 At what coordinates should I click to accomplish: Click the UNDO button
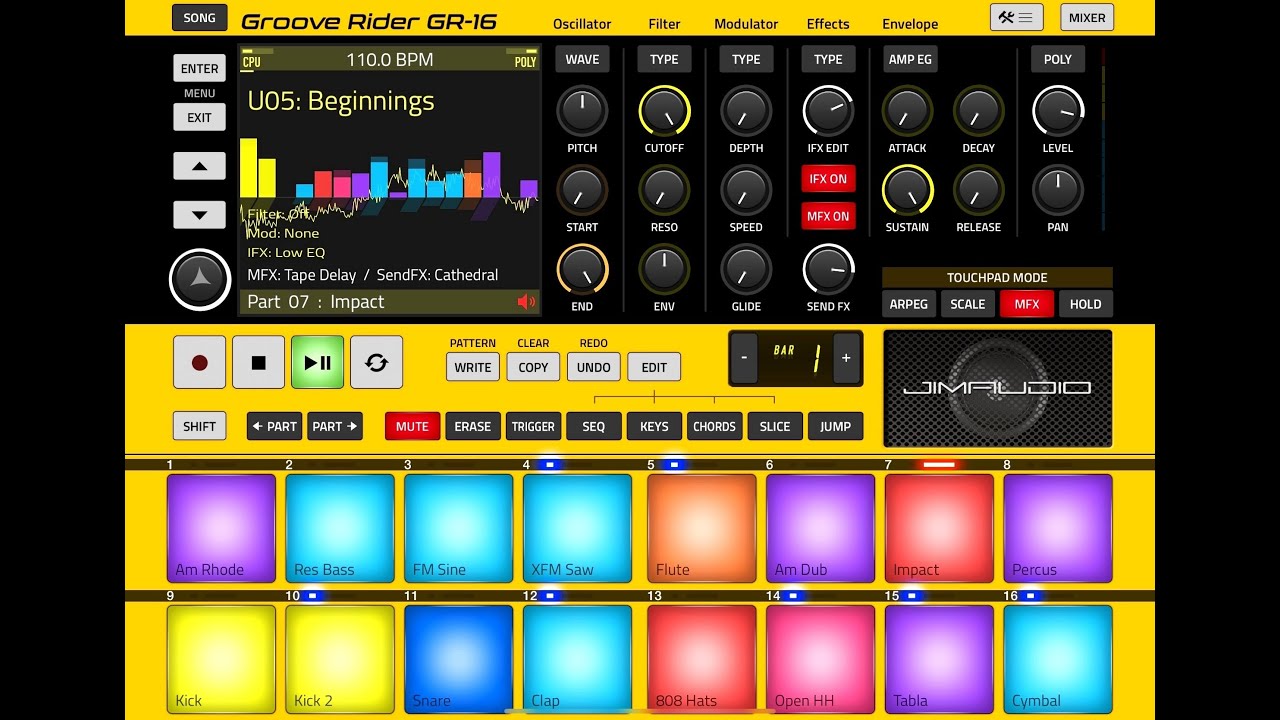[x=594, y=367]
